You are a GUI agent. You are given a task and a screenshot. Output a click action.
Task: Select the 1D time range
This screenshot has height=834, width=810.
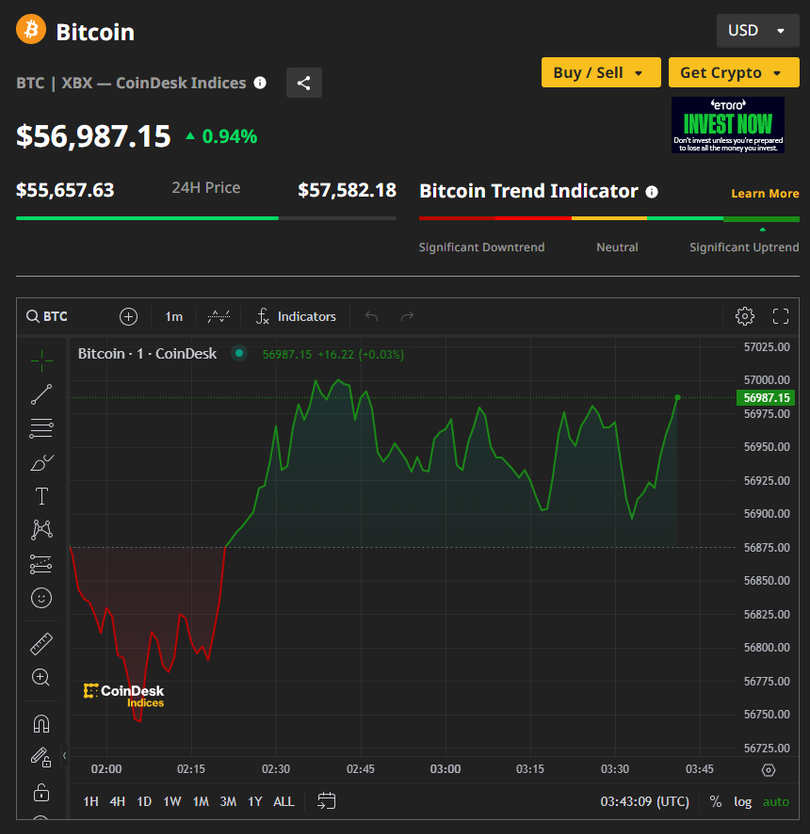(144, 801)
